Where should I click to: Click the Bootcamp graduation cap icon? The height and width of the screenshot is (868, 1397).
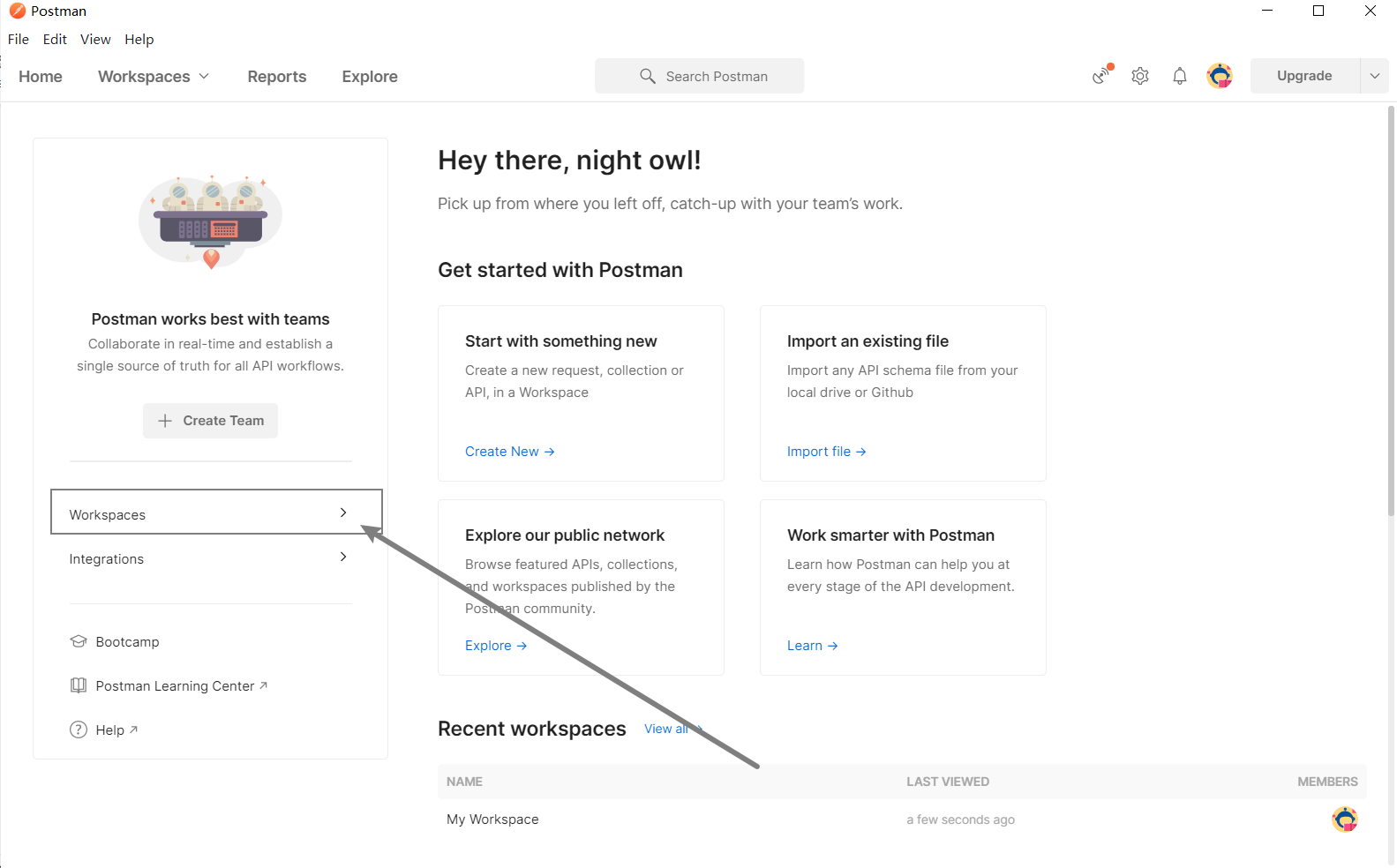coord(79,641)
